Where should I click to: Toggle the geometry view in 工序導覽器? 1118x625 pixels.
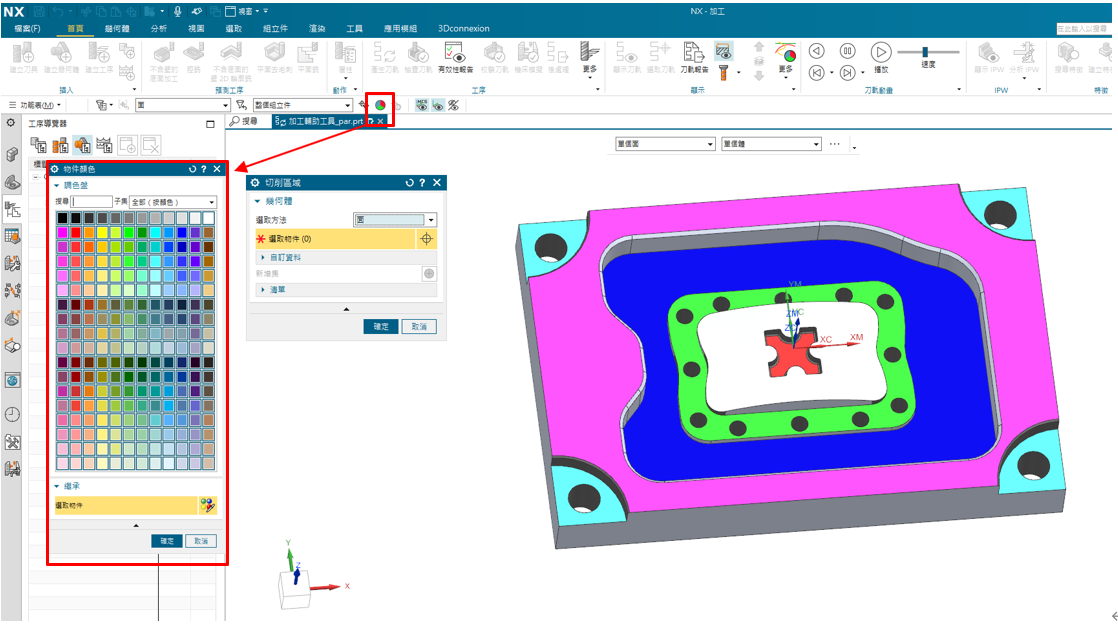(x=82, y=146)
